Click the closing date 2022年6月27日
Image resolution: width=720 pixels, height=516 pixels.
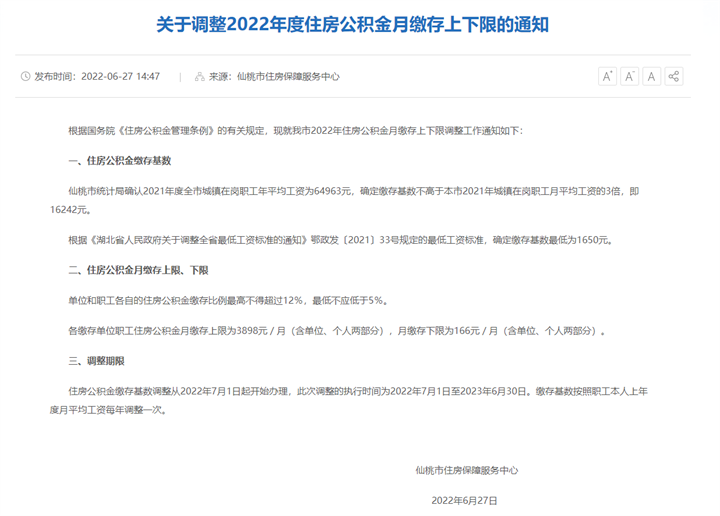(464, 499)
